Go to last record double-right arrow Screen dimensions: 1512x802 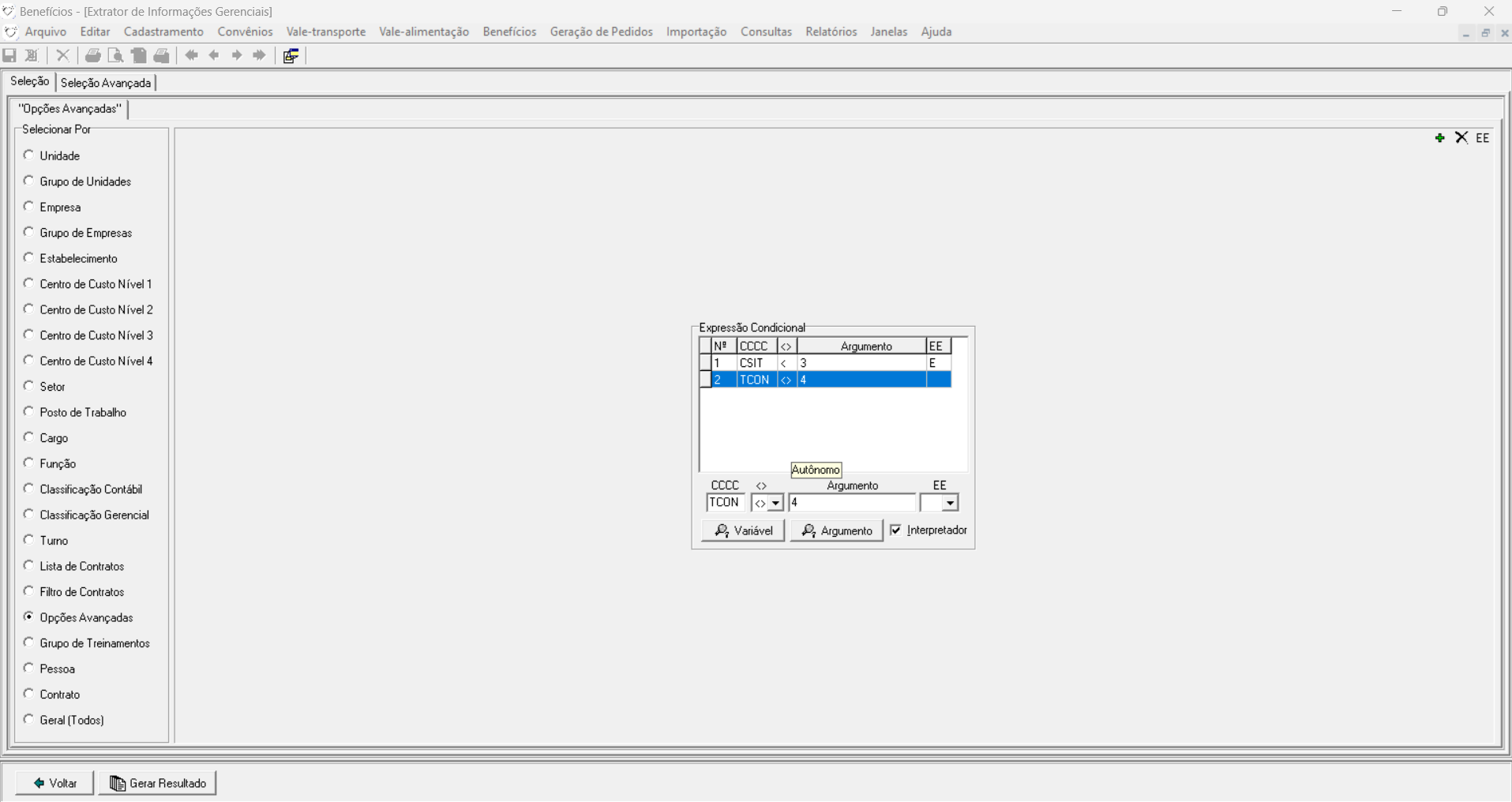click(260, 55)
